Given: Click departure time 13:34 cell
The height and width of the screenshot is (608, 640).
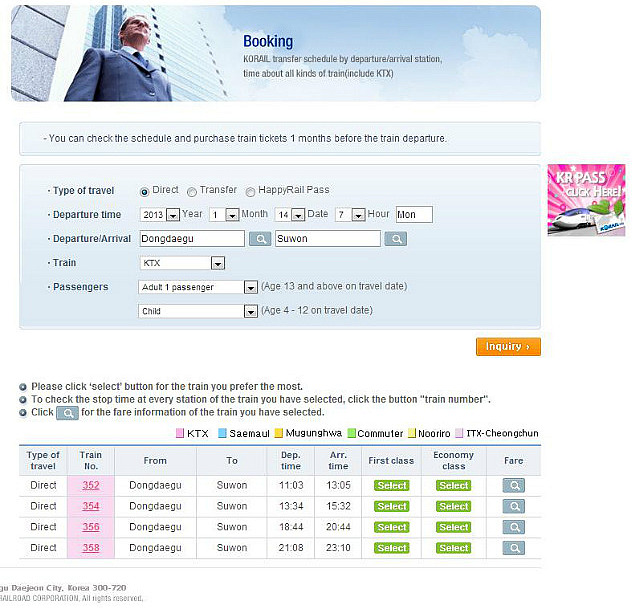Looking at the screenshot, I should point(291,506).
